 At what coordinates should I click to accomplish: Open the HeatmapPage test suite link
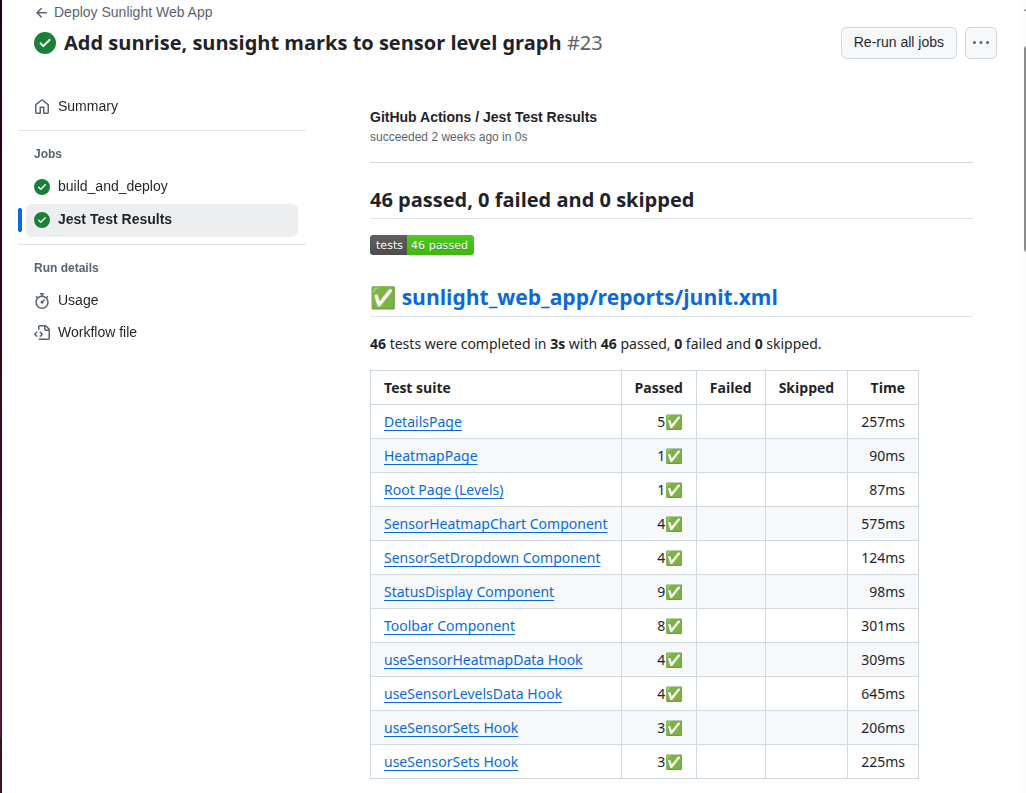coord(430,456)
